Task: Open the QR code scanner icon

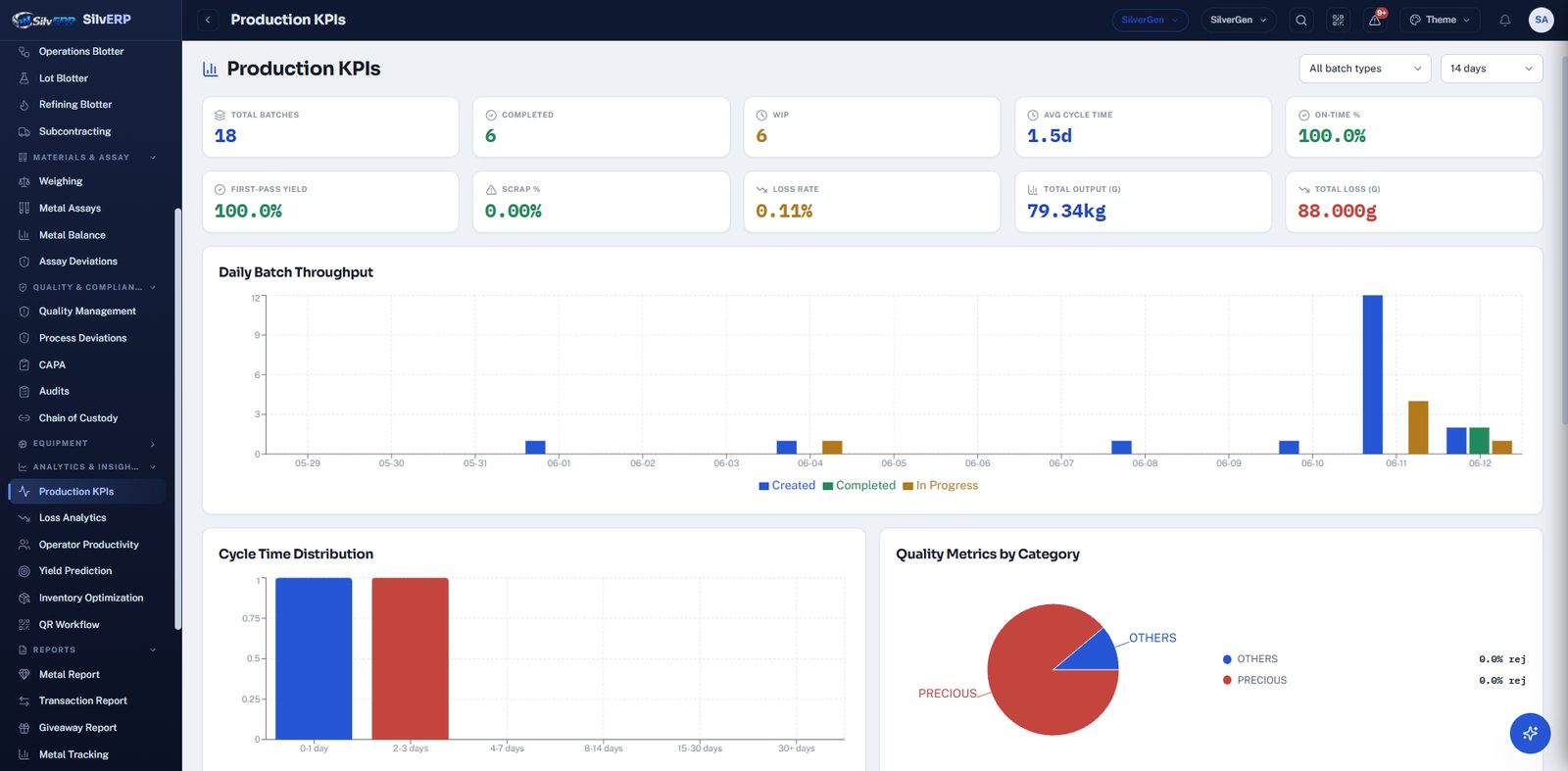Action: pos(1338,20)
